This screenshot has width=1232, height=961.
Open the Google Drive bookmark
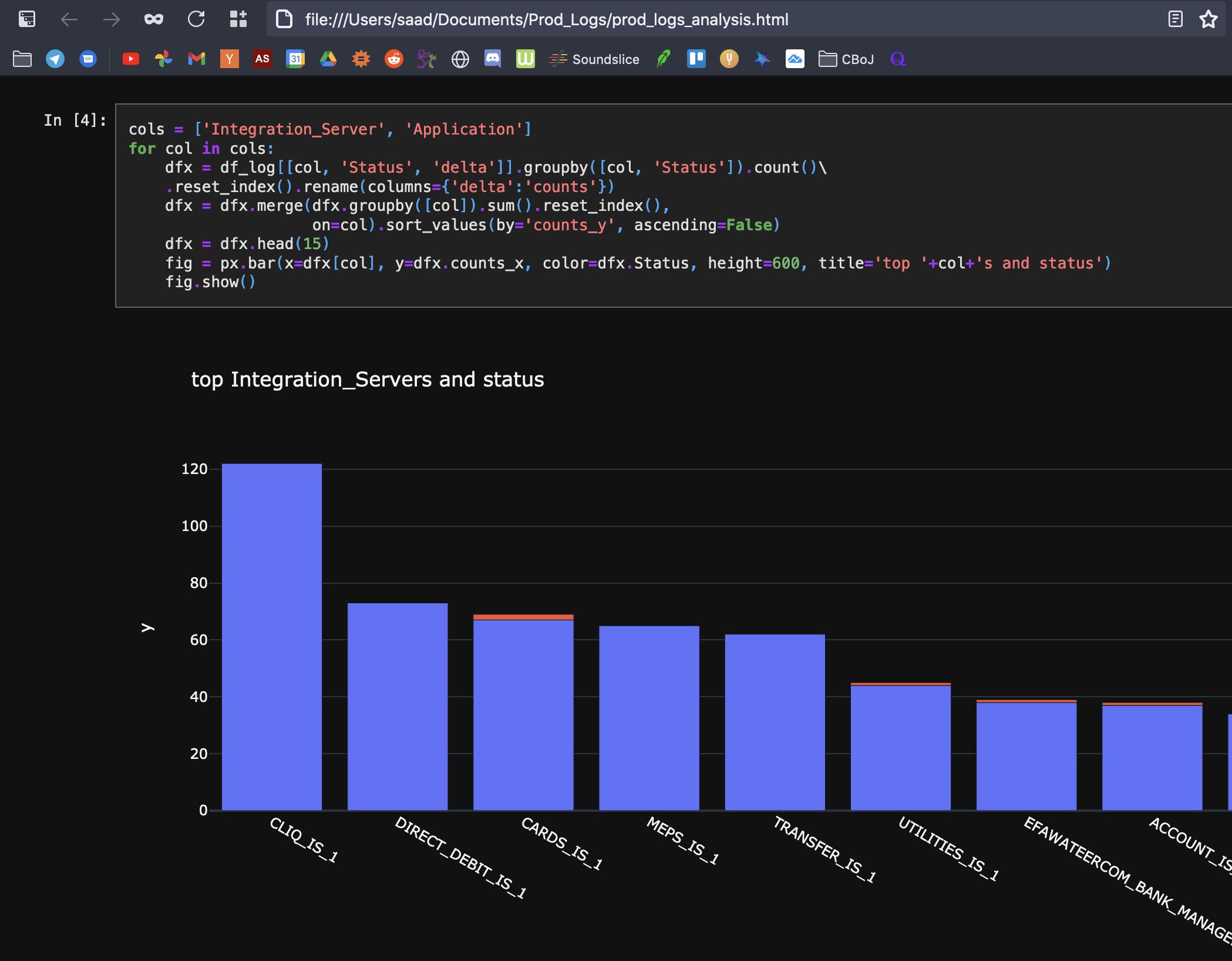pyautogui.click(x=328, y=59)
